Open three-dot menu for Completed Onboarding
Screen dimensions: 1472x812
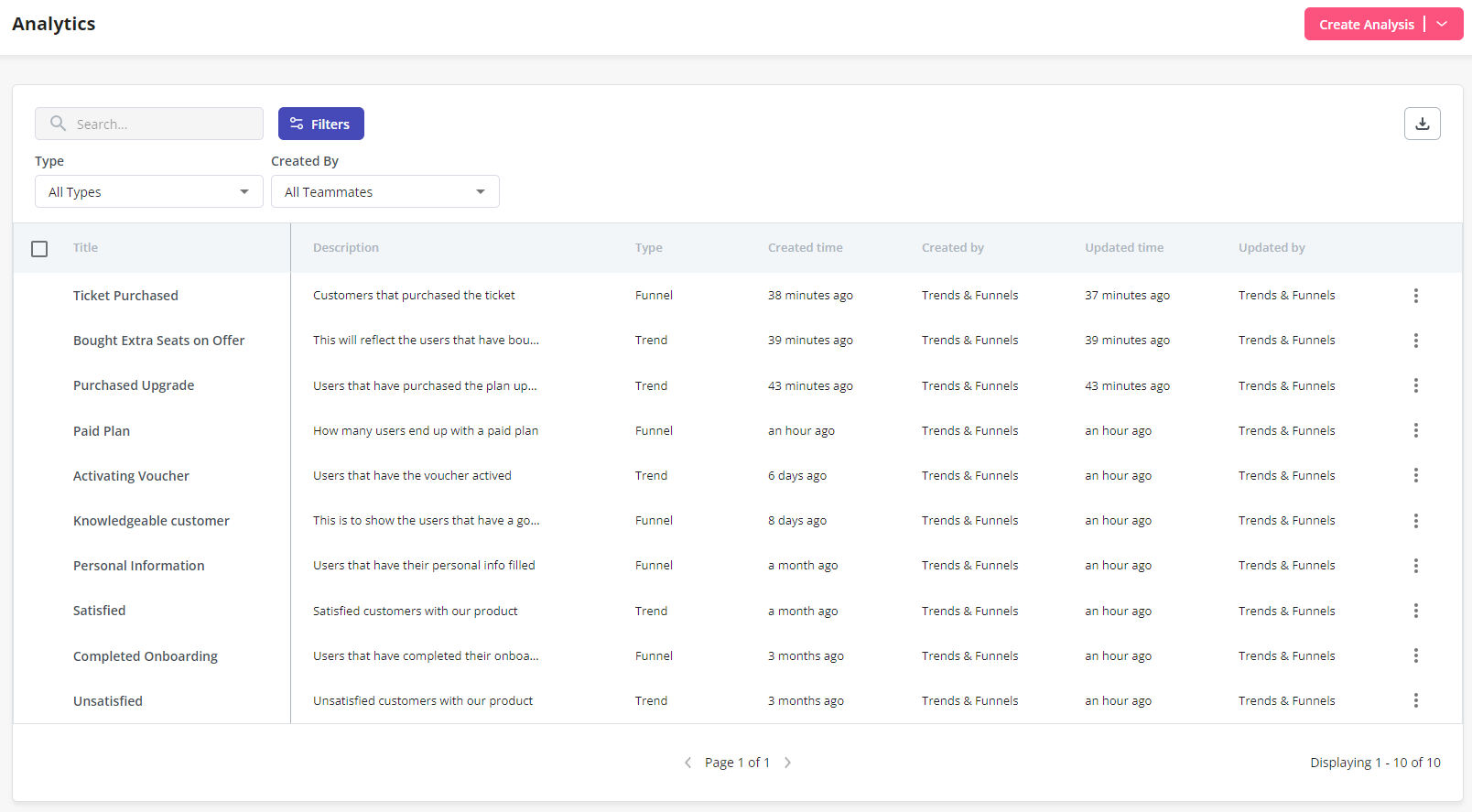tap(1415, 655)
